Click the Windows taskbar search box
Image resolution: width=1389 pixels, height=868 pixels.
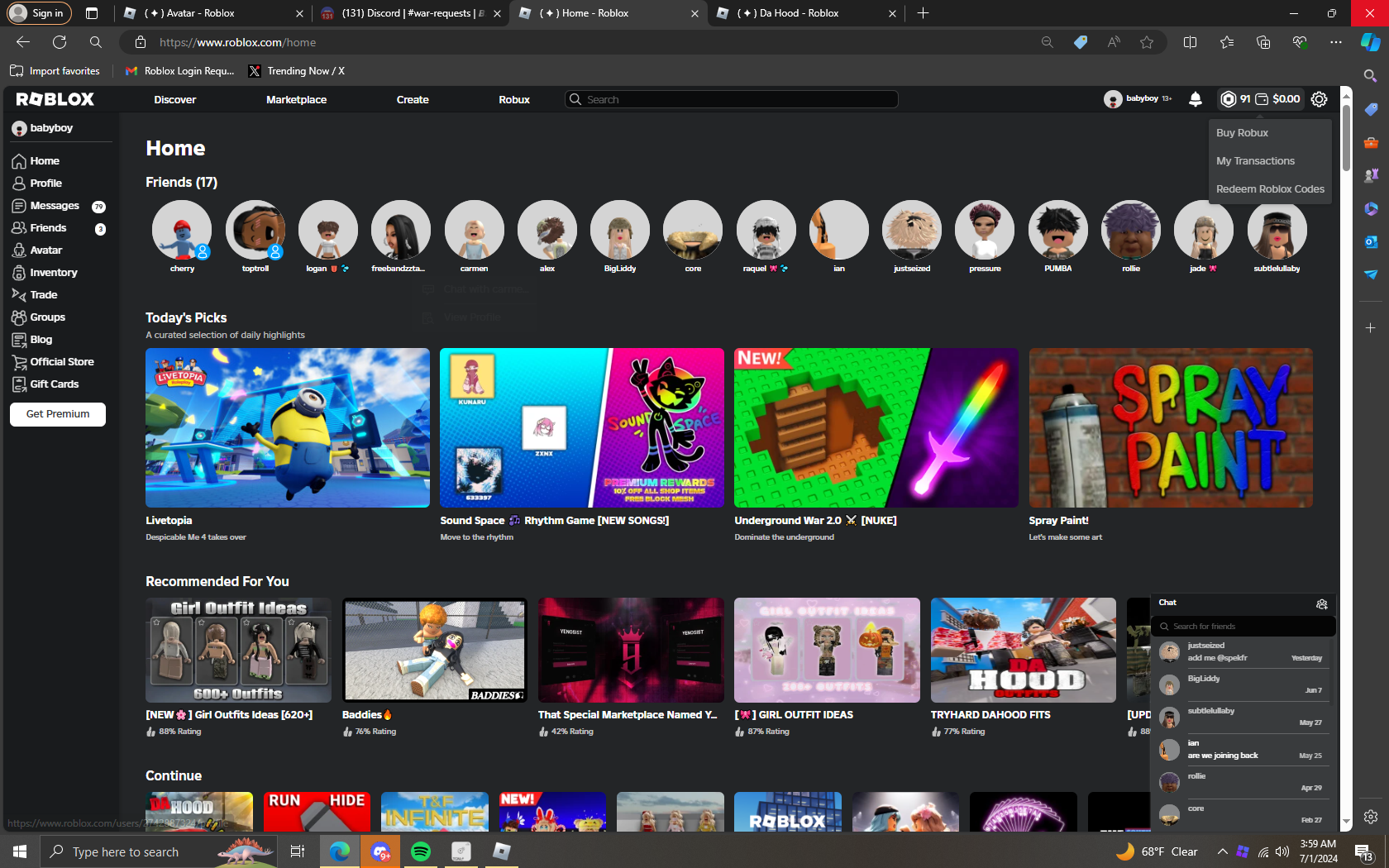pyautogui.click(x=159, y=851)
